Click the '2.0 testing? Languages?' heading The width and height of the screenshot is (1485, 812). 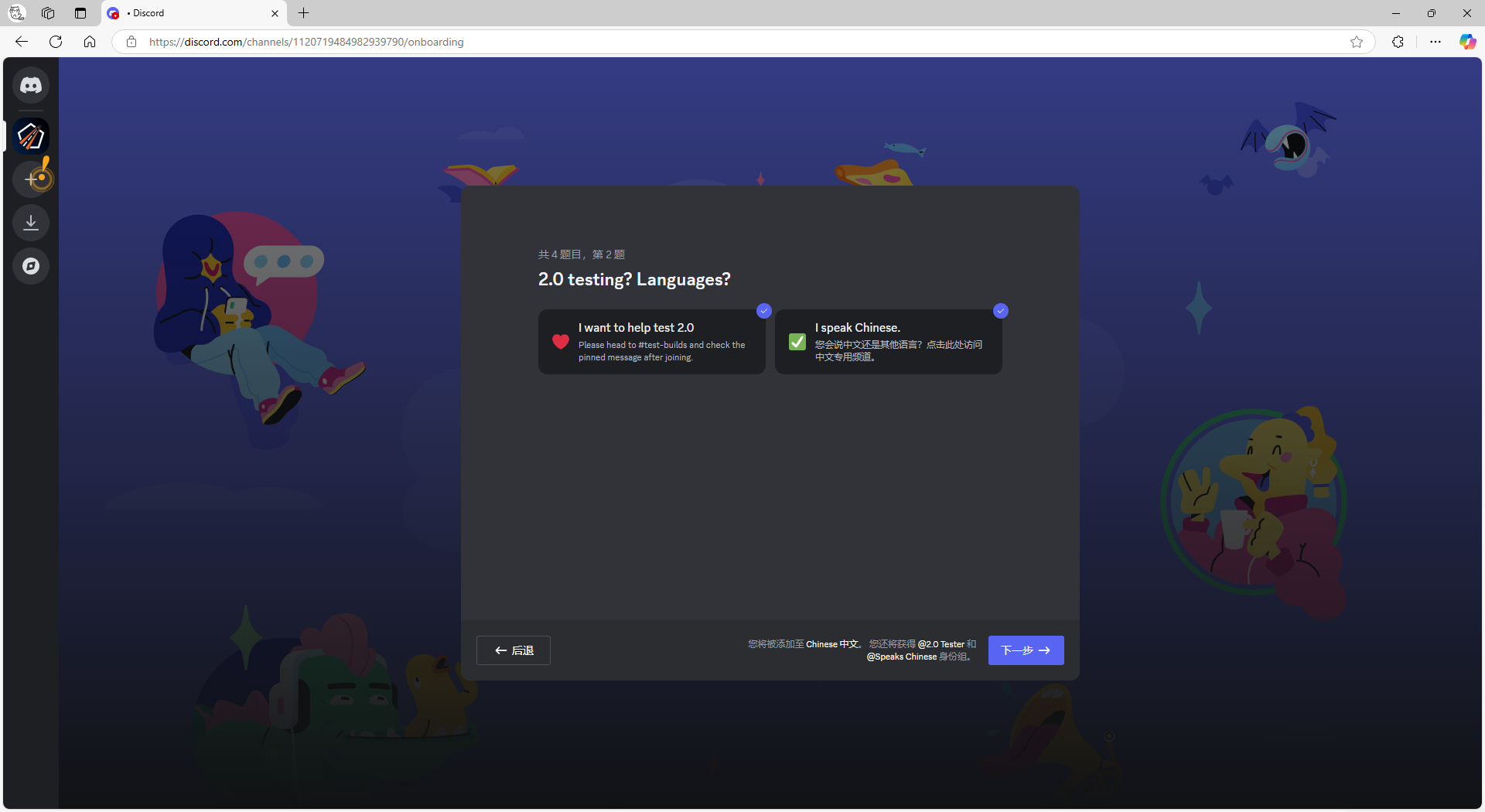[634, 279]
